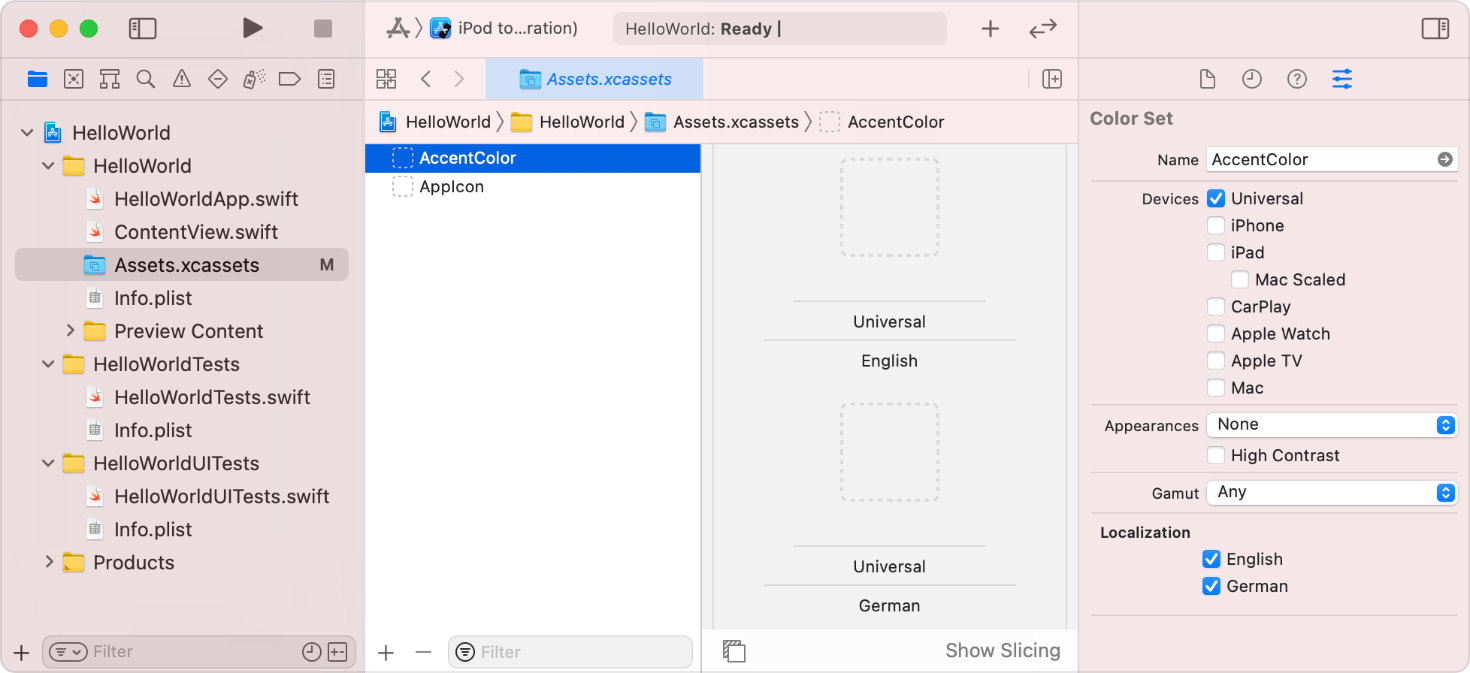The width and height of the screenshot is (1470, 673).
Task: Open the Find navigator
Action: (145, 79)
